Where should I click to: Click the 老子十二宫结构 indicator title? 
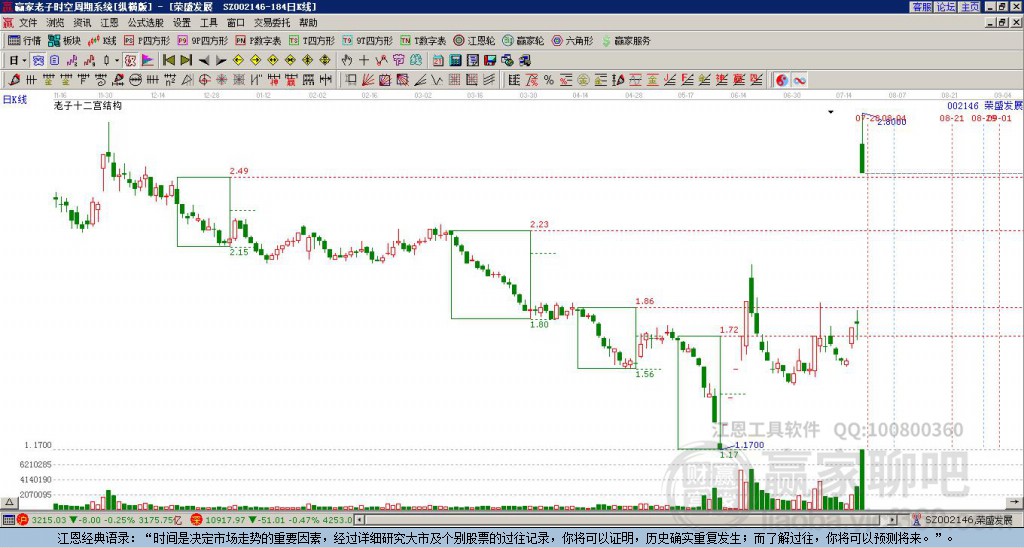pos(88,105)
